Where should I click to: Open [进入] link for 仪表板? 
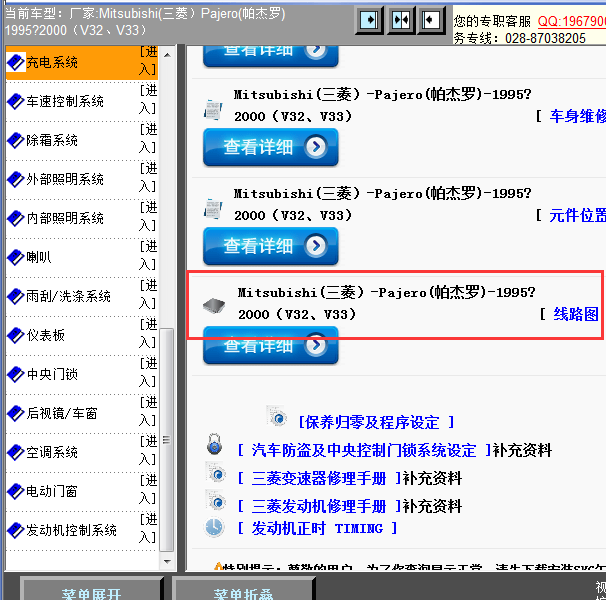point(148,334)
